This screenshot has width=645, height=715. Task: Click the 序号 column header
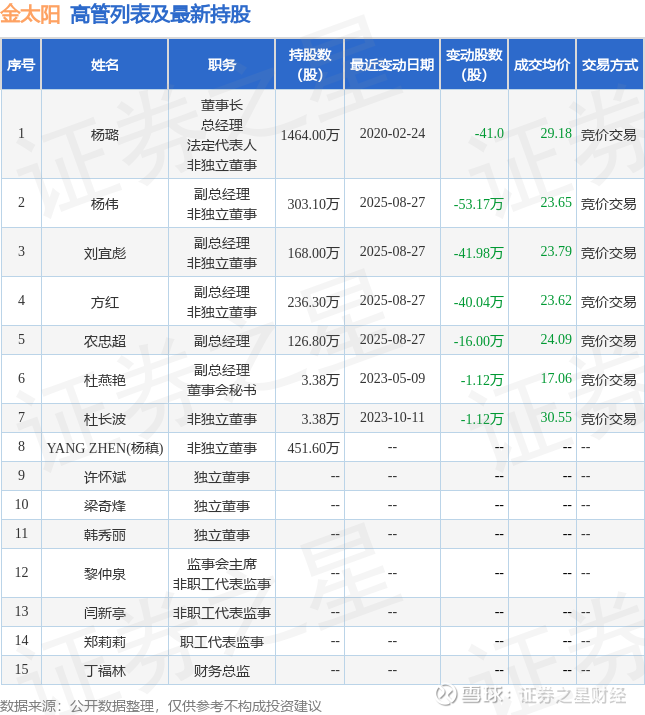(21, 65)
